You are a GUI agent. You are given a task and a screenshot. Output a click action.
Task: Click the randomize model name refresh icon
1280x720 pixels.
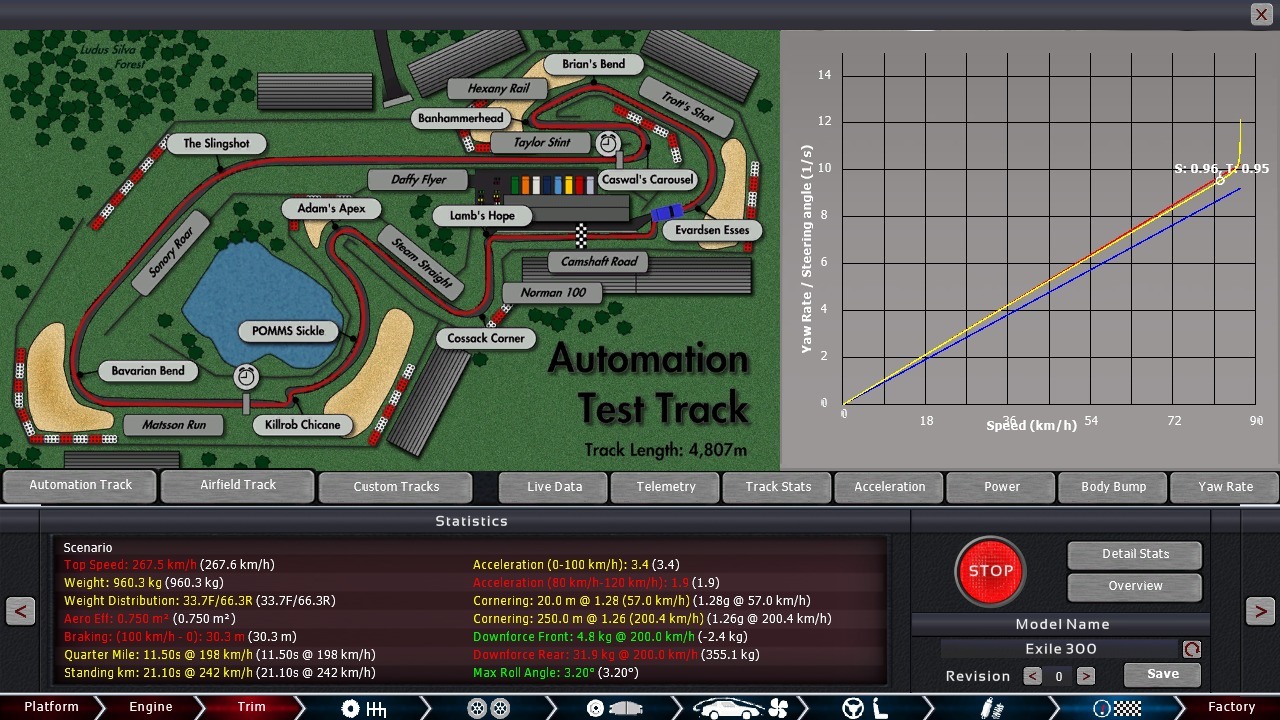1191,649
